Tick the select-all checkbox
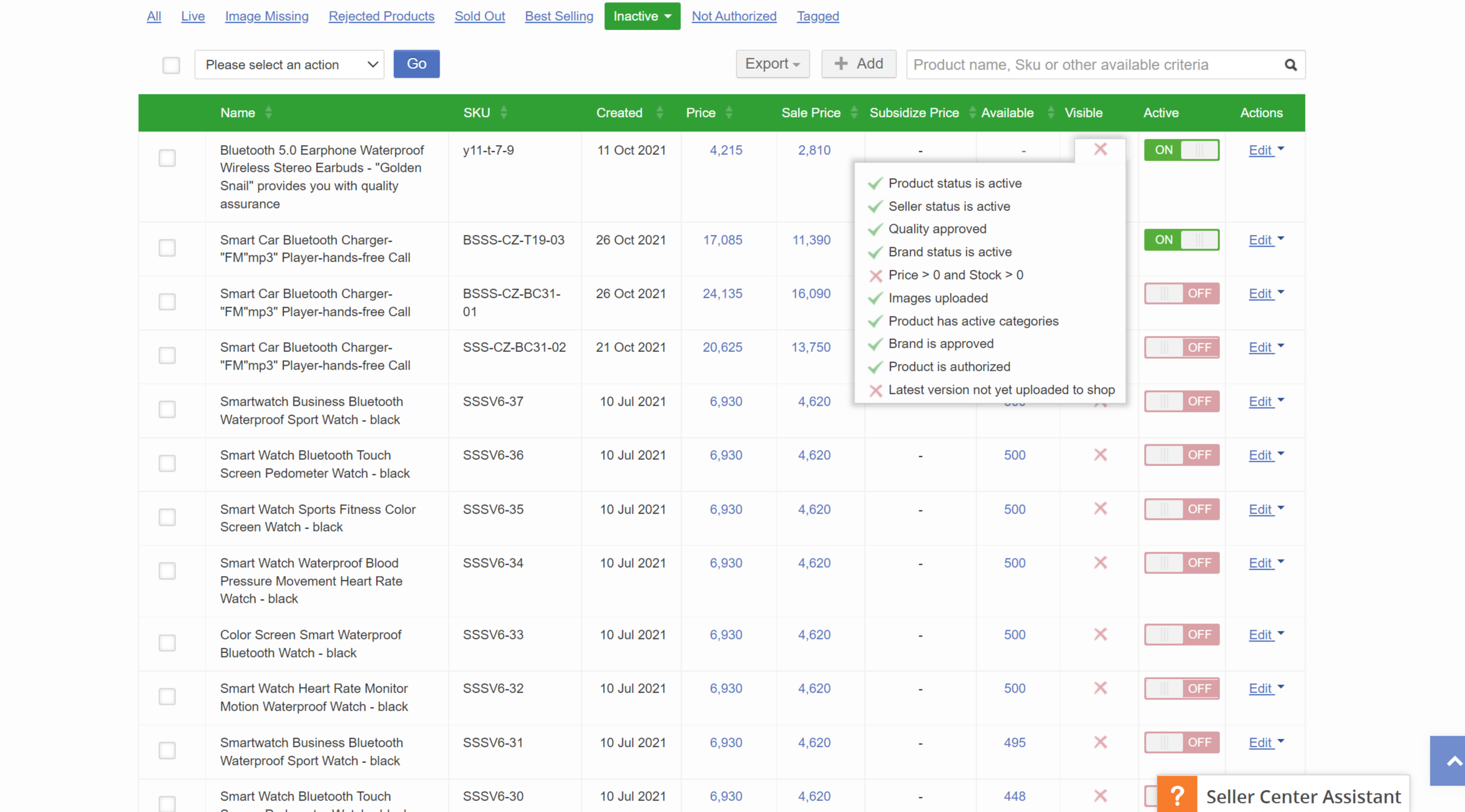 pos(171,65)
